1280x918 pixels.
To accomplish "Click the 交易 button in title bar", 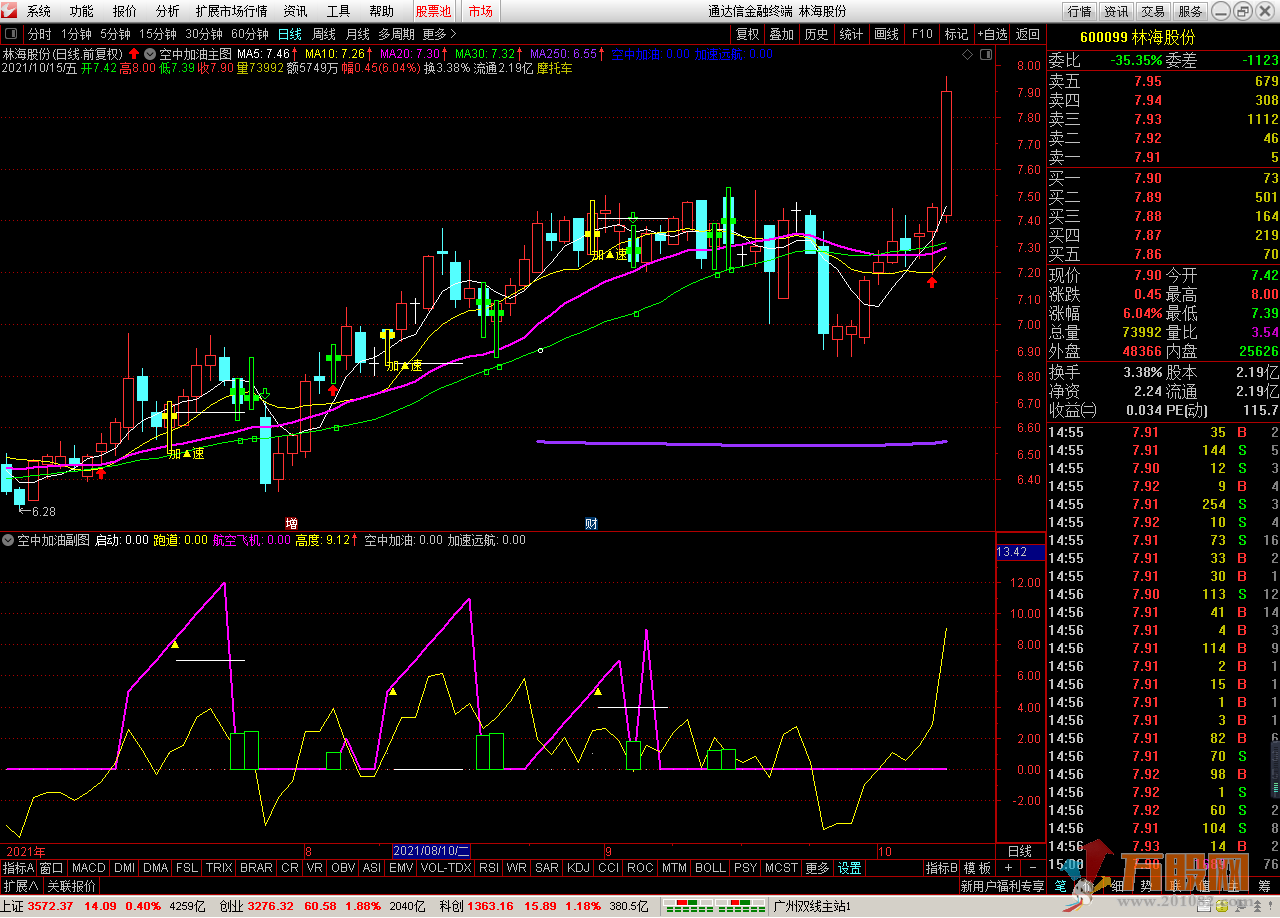I will pyautogui.click(x=1153, y=11).
